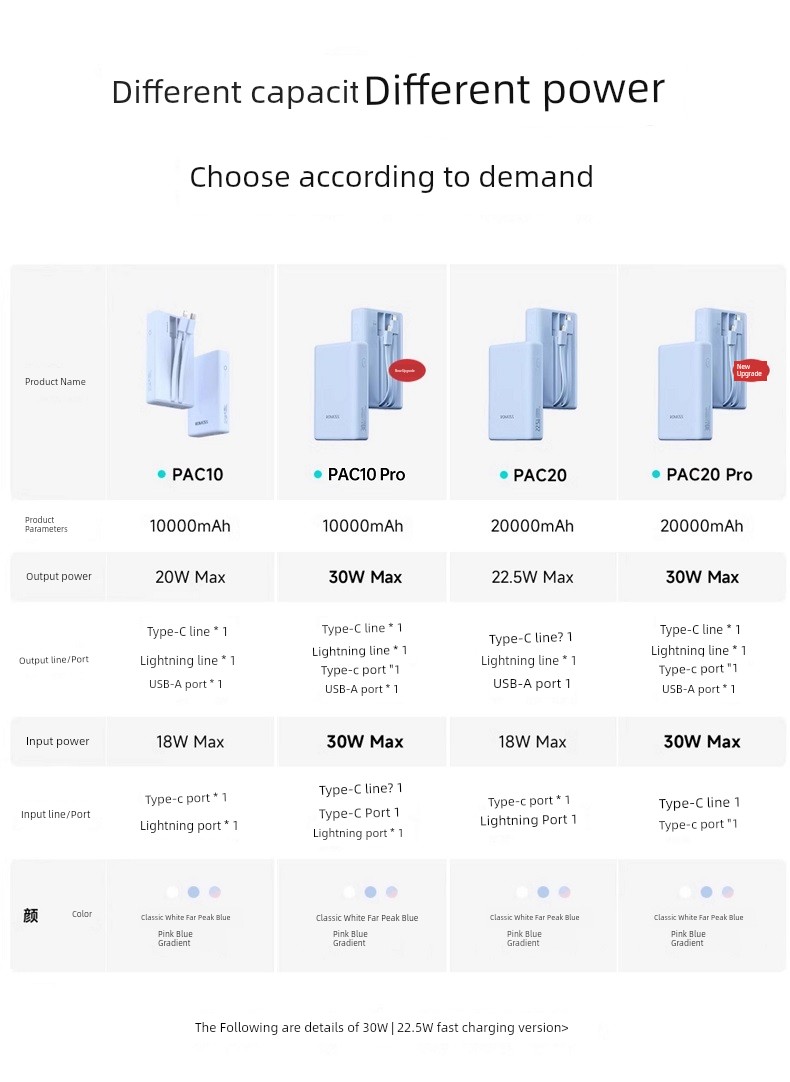Click the red New Upgrade badge on PAC20 Pro
Screen dimensions: 790x1082
click(x=749, y=371)
